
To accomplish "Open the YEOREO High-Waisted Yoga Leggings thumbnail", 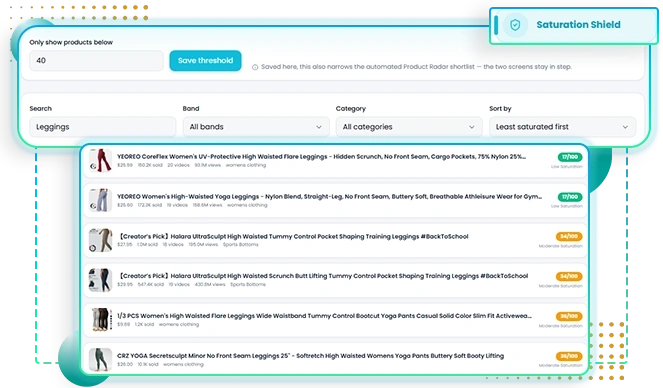I will [x=100, y=200].
